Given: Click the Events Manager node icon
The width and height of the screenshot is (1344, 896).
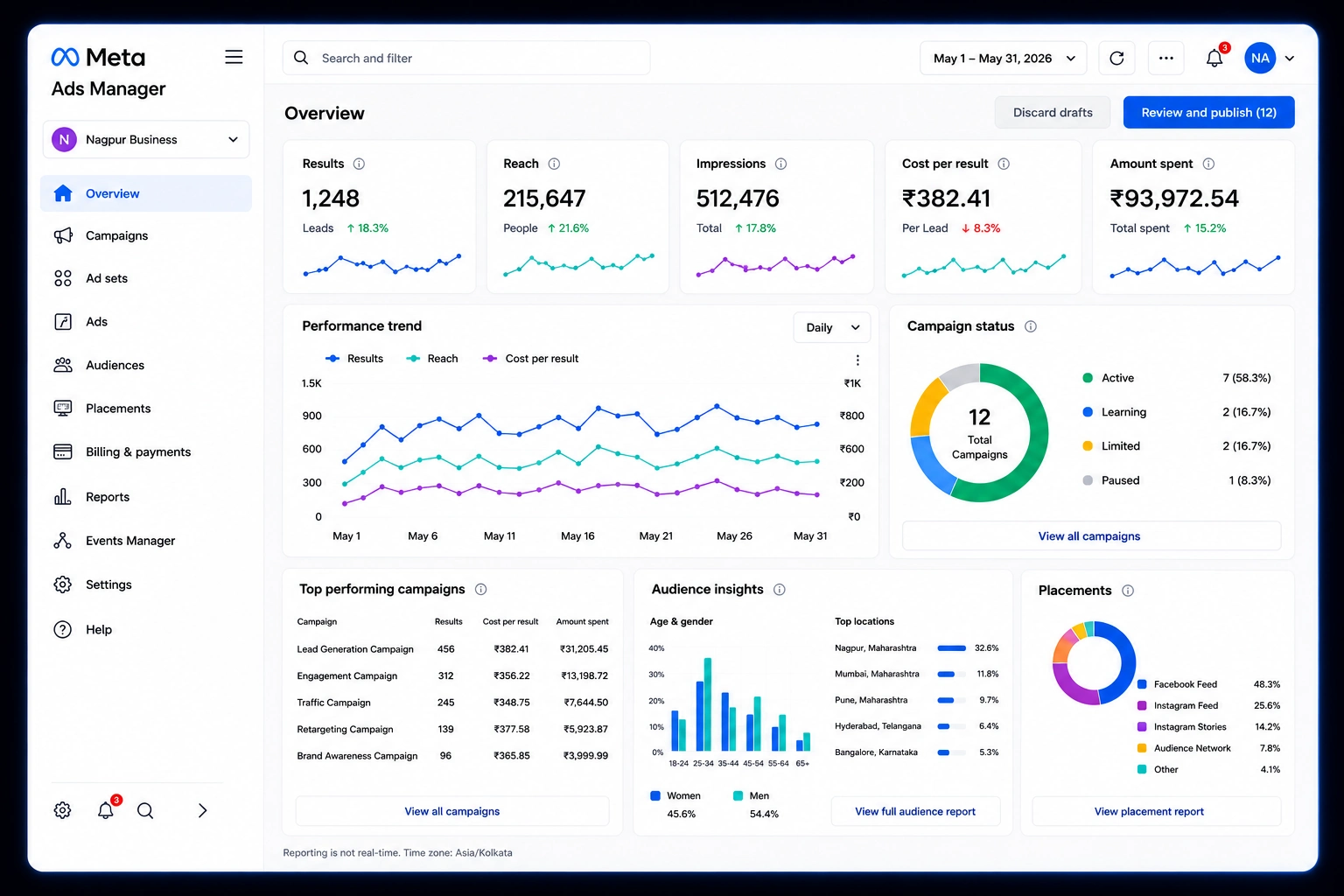Looking at the screenshot, I should 63,541.
